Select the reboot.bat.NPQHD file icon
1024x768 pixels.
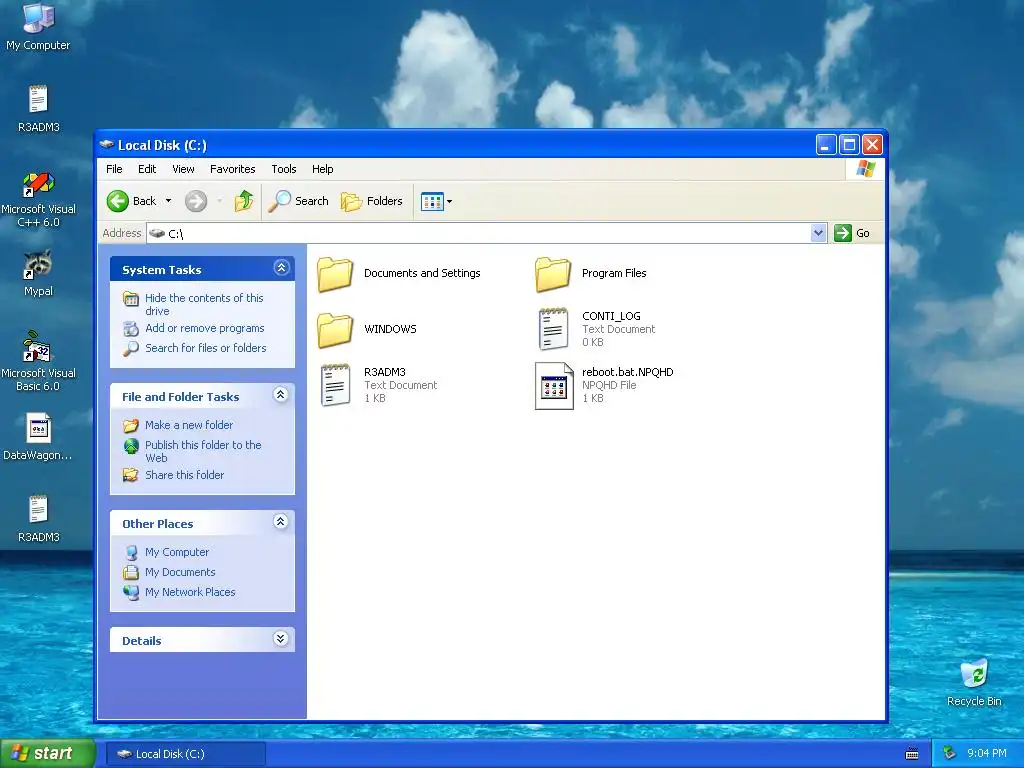pyautogui.click(x=554, y=385)
